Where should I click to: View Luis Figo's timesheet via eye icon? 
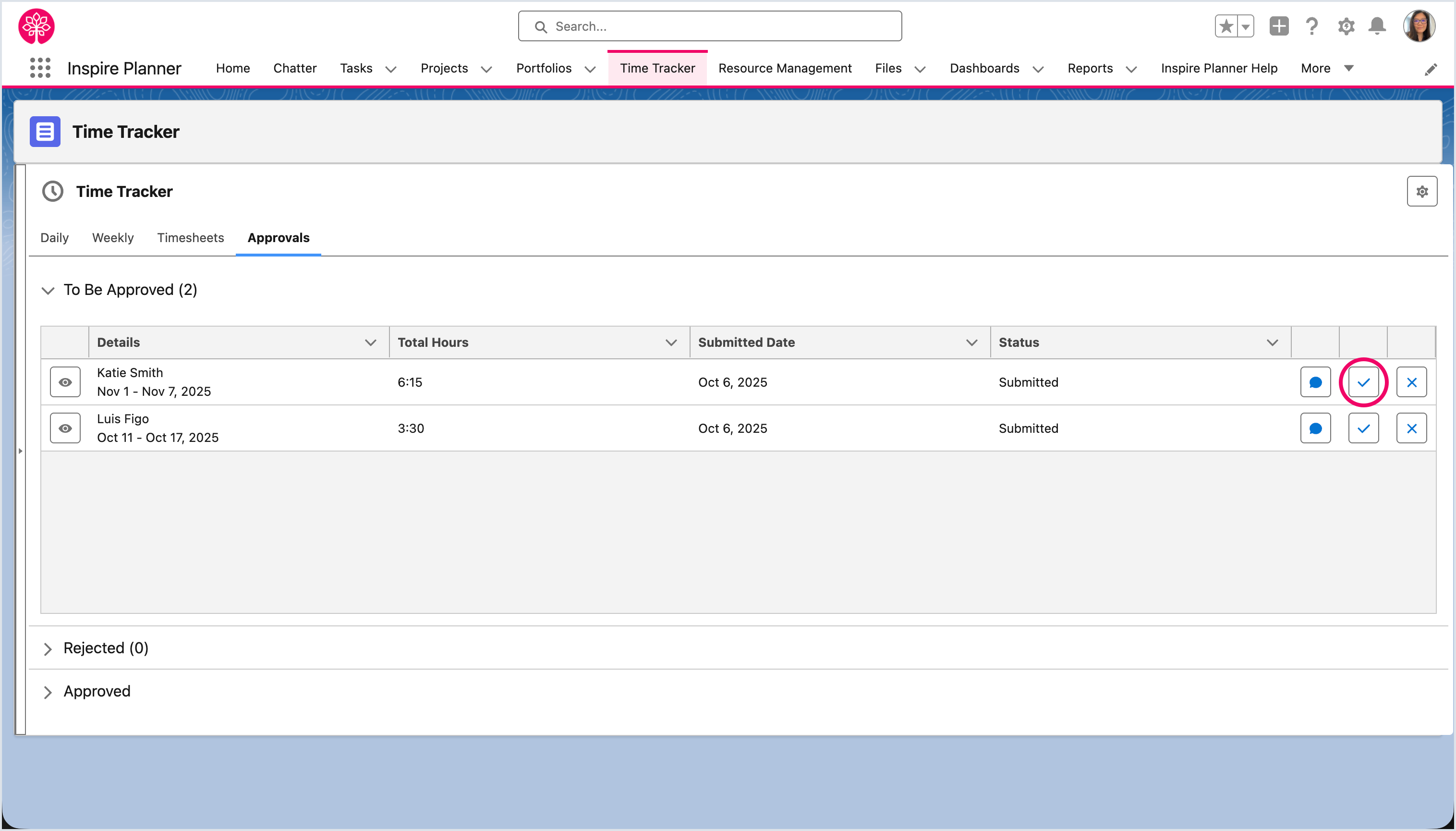[65, 428]
